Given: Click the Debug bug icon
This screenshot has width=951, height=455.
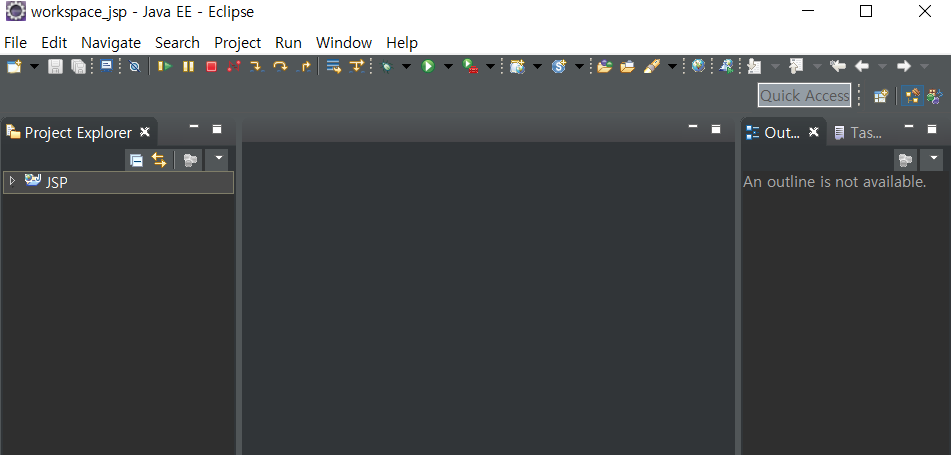Looking at the screenshot, I should coord(386,66).
